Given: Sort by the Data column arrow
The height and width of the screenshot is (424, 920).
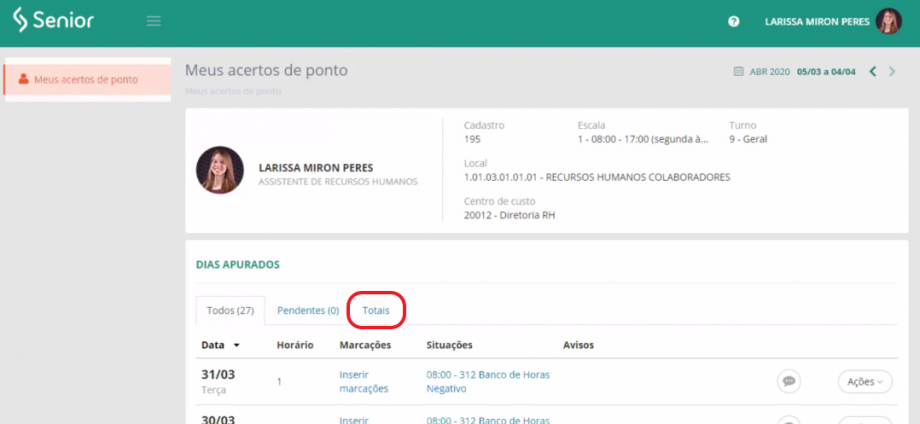Looking at the screenshot, I should (x=237, y=346).
